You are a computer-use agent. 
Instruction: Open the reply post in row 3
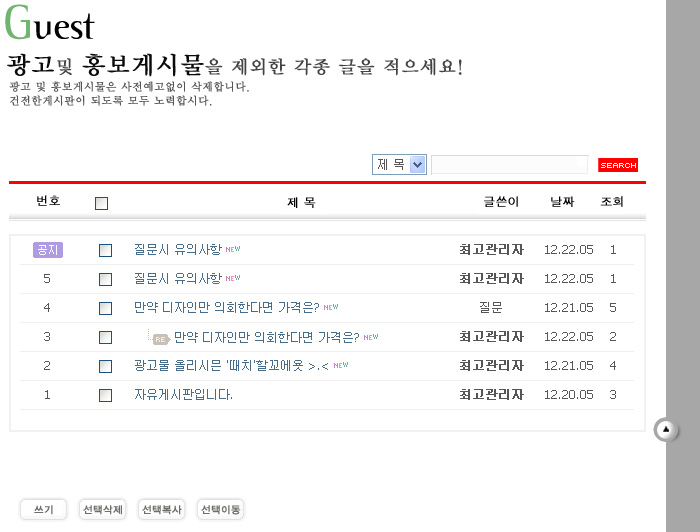tap(266, 337)
